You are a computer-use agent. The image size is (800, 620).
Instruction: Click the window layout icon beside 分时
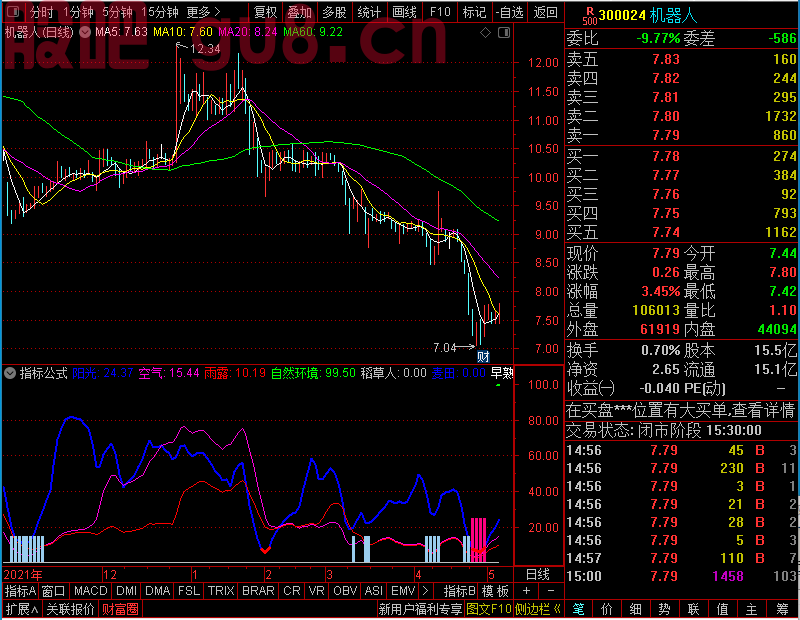(x=13, y=12)
